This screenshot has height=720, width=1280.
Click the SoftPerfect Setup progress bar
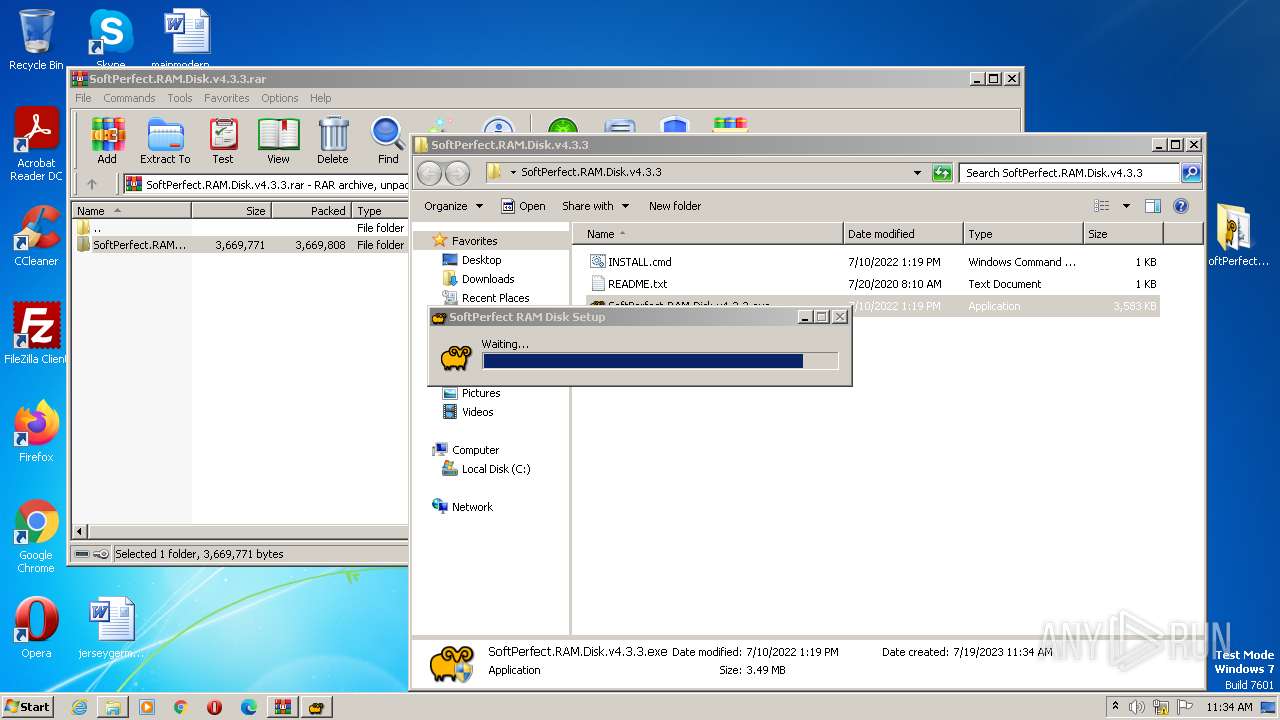tap(660, 361)
